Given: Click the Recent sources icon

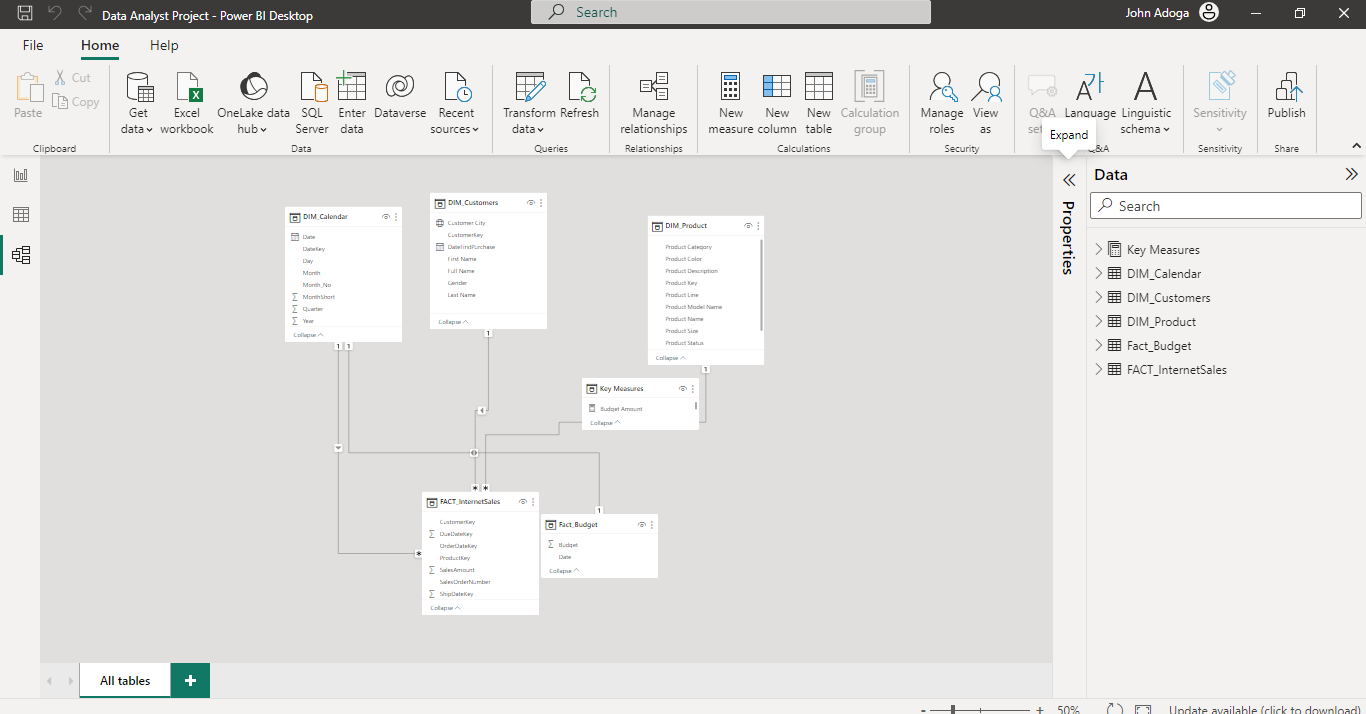Looking at the screenshot, I should [x=456, y=88].
